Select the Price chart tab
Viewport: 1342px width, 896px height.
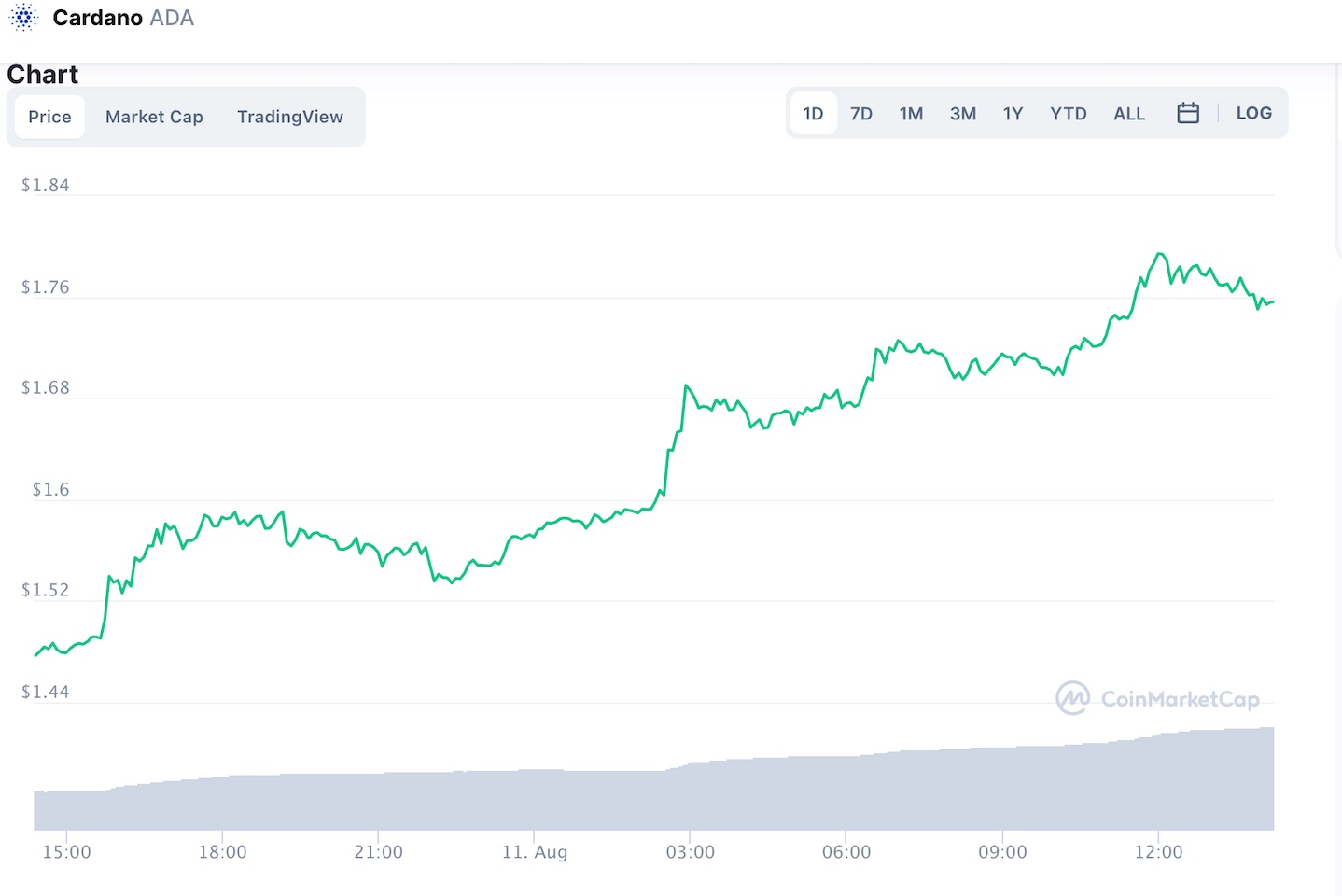click(49, 117)
